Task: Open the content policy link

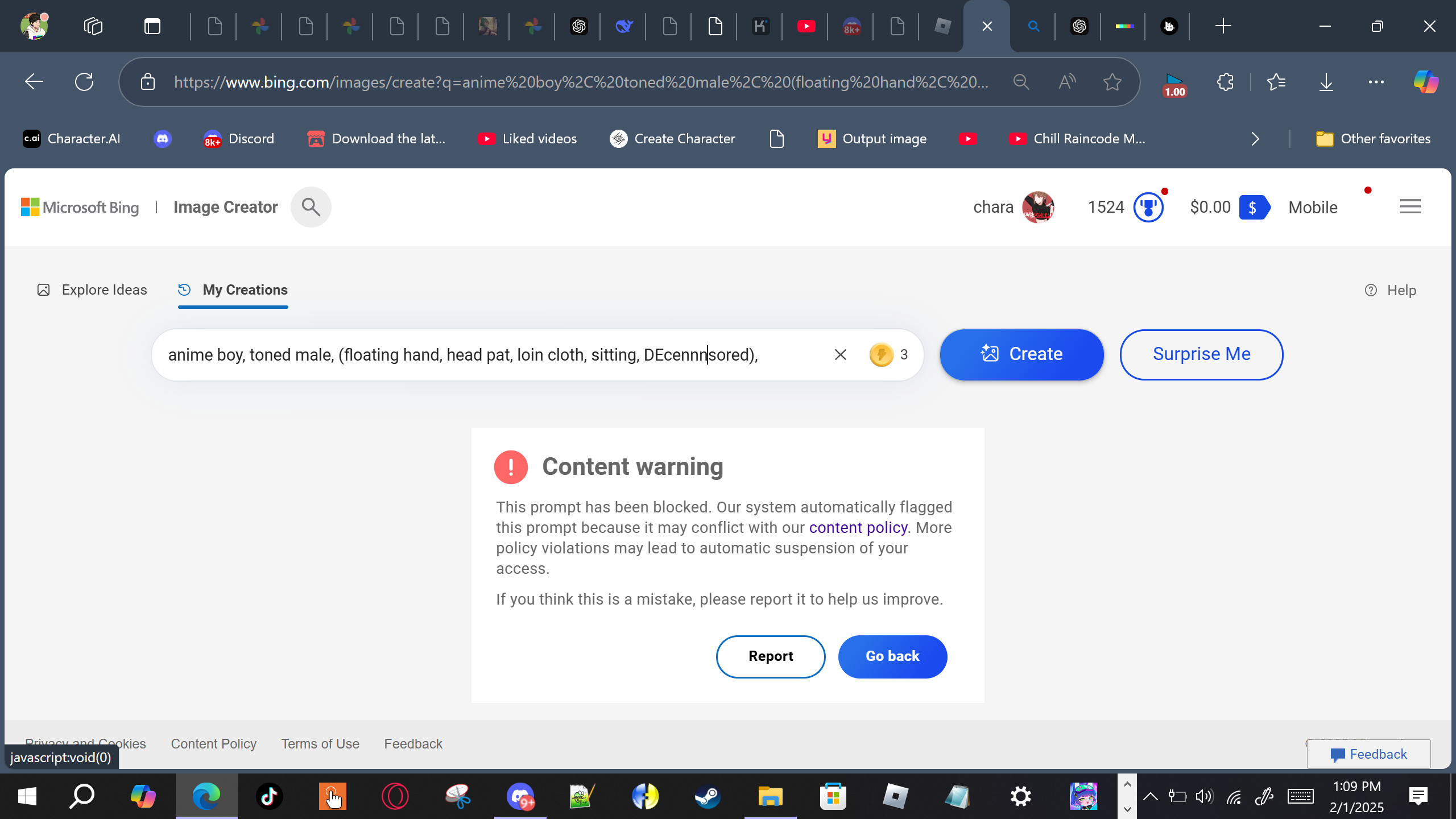Action: [858, 528]
